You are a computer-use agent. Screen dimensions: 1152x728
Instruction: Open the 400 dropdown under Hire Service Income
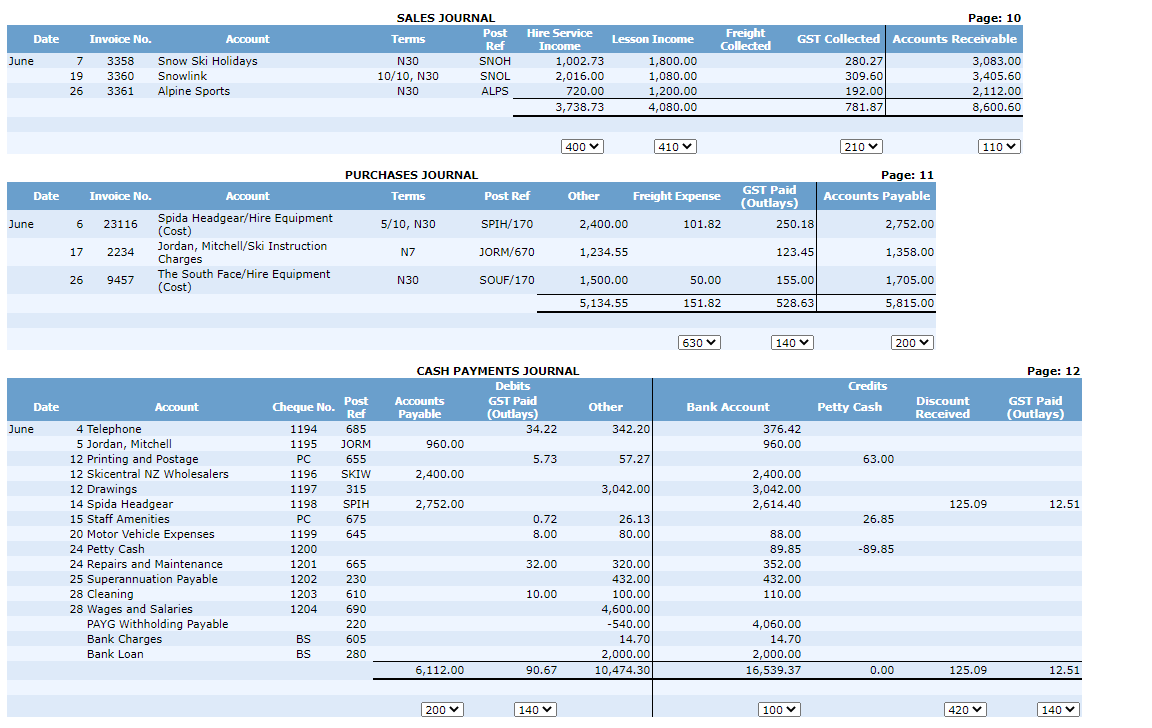click(582, 146)
